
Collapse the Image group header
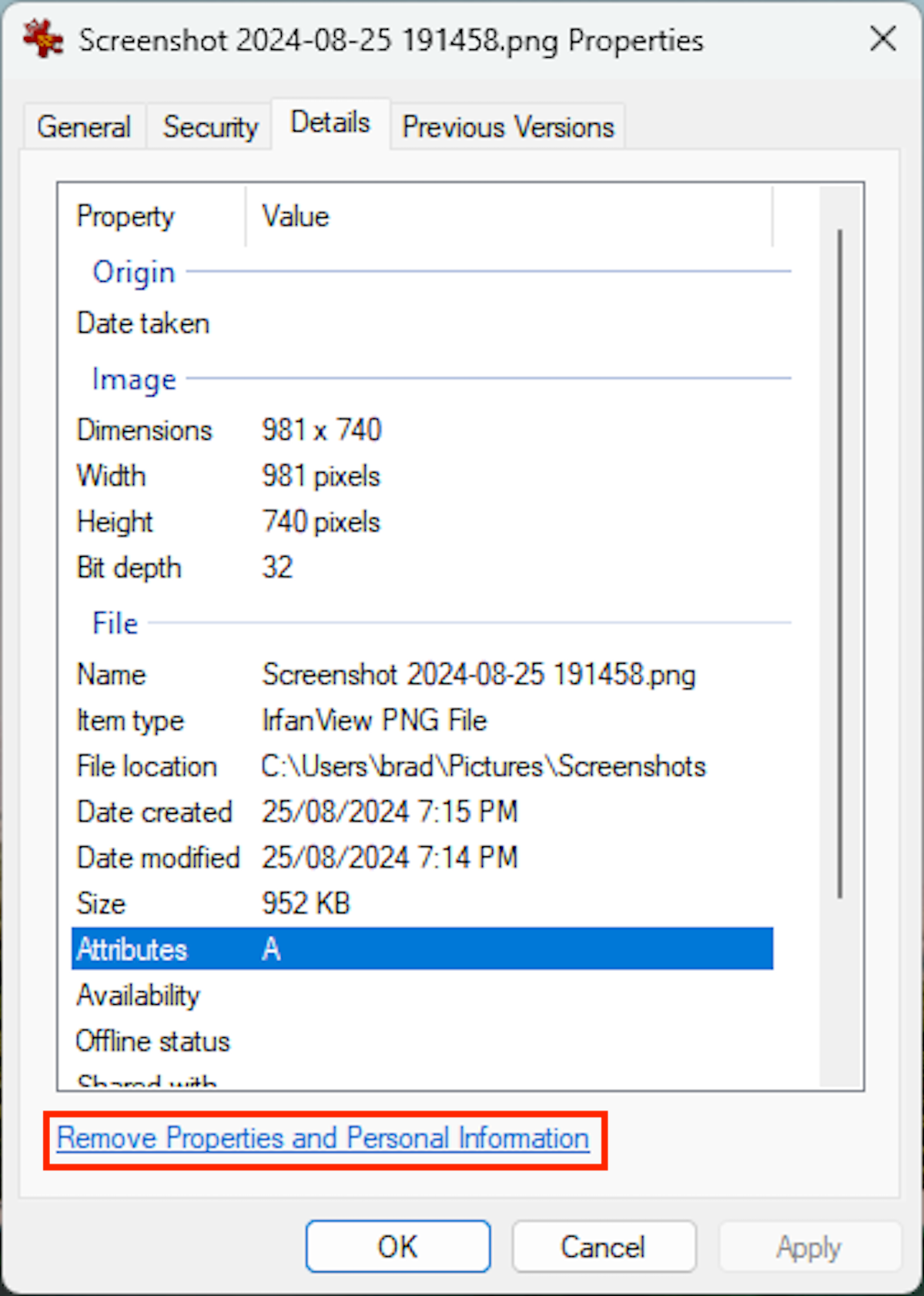point(134,380)
